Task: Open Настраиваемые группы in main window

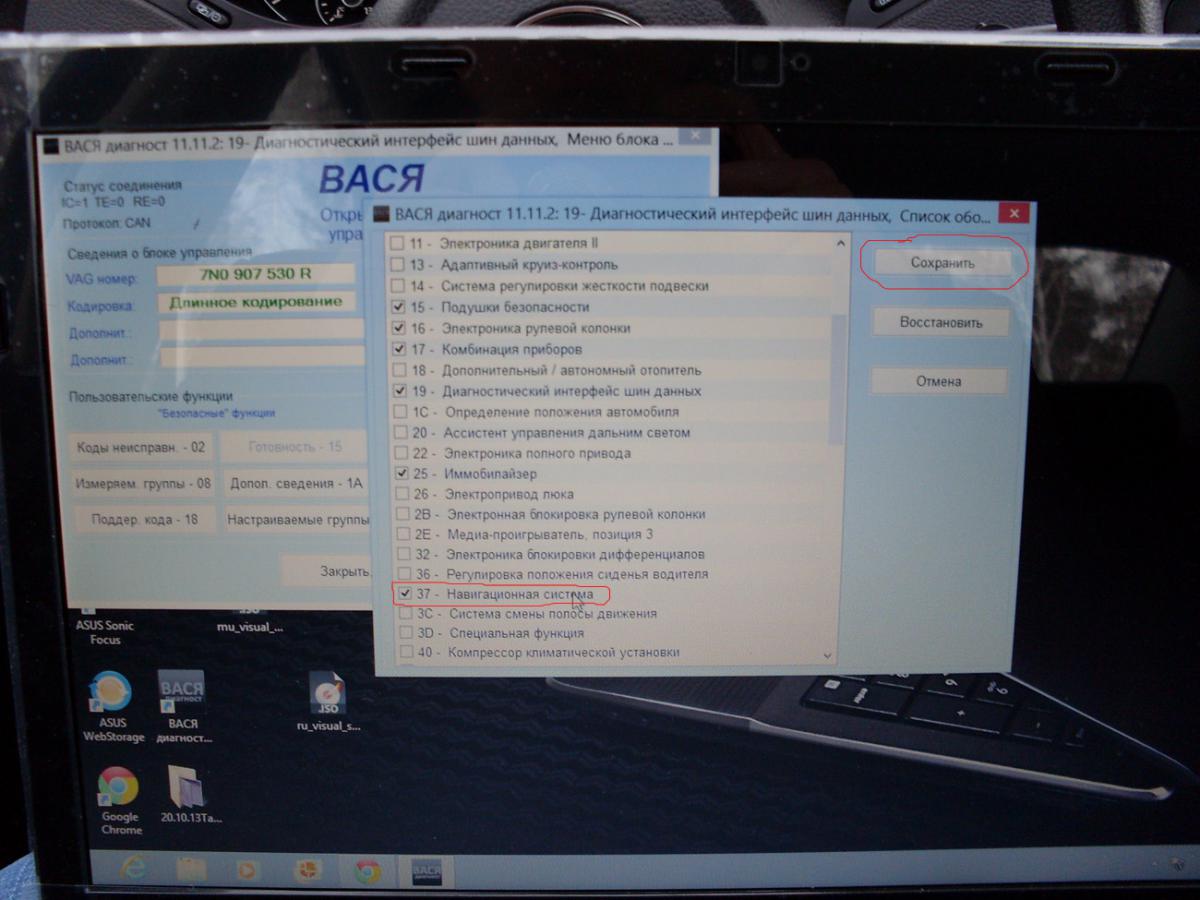Action: point(296,520)
